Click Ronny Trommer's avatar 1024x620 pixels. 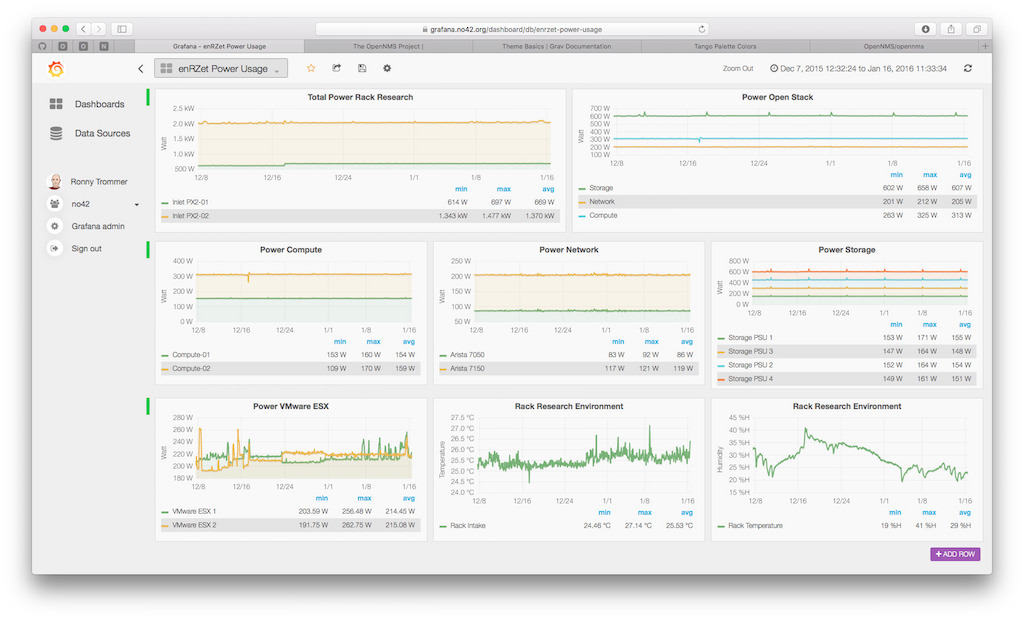[56, 182]
